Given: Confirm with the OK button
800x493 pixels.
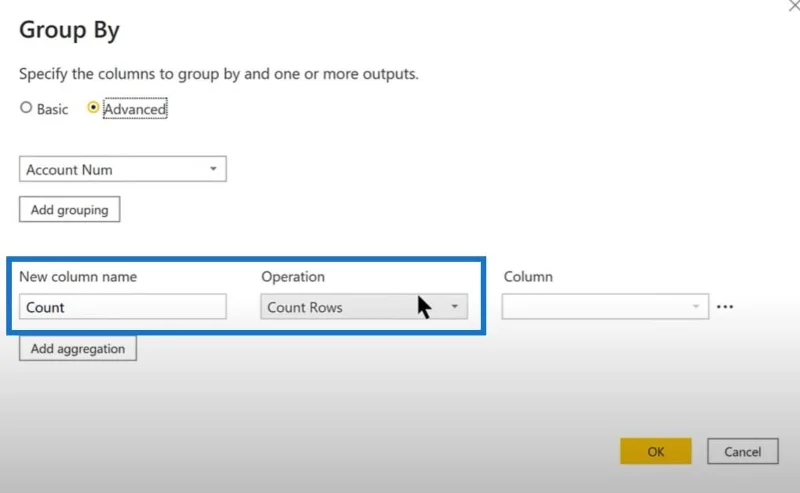Looking at the screenshot, I should 656,451.
